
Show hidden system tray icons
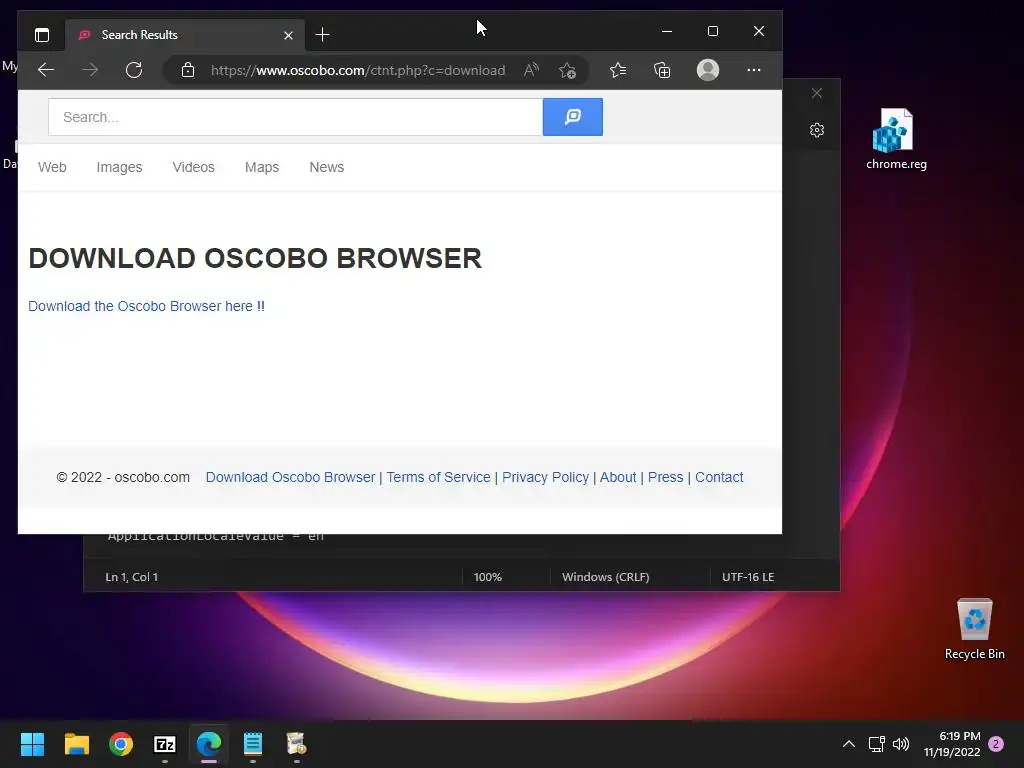pos(848,744)
